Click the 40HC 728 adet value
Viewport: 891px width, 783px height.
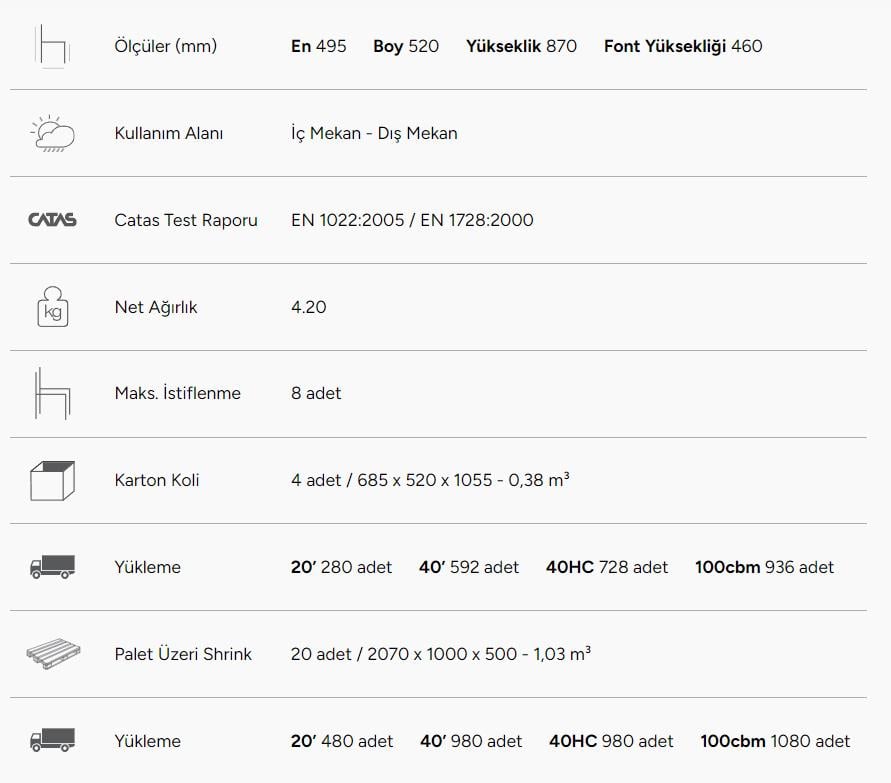point(607,567)
